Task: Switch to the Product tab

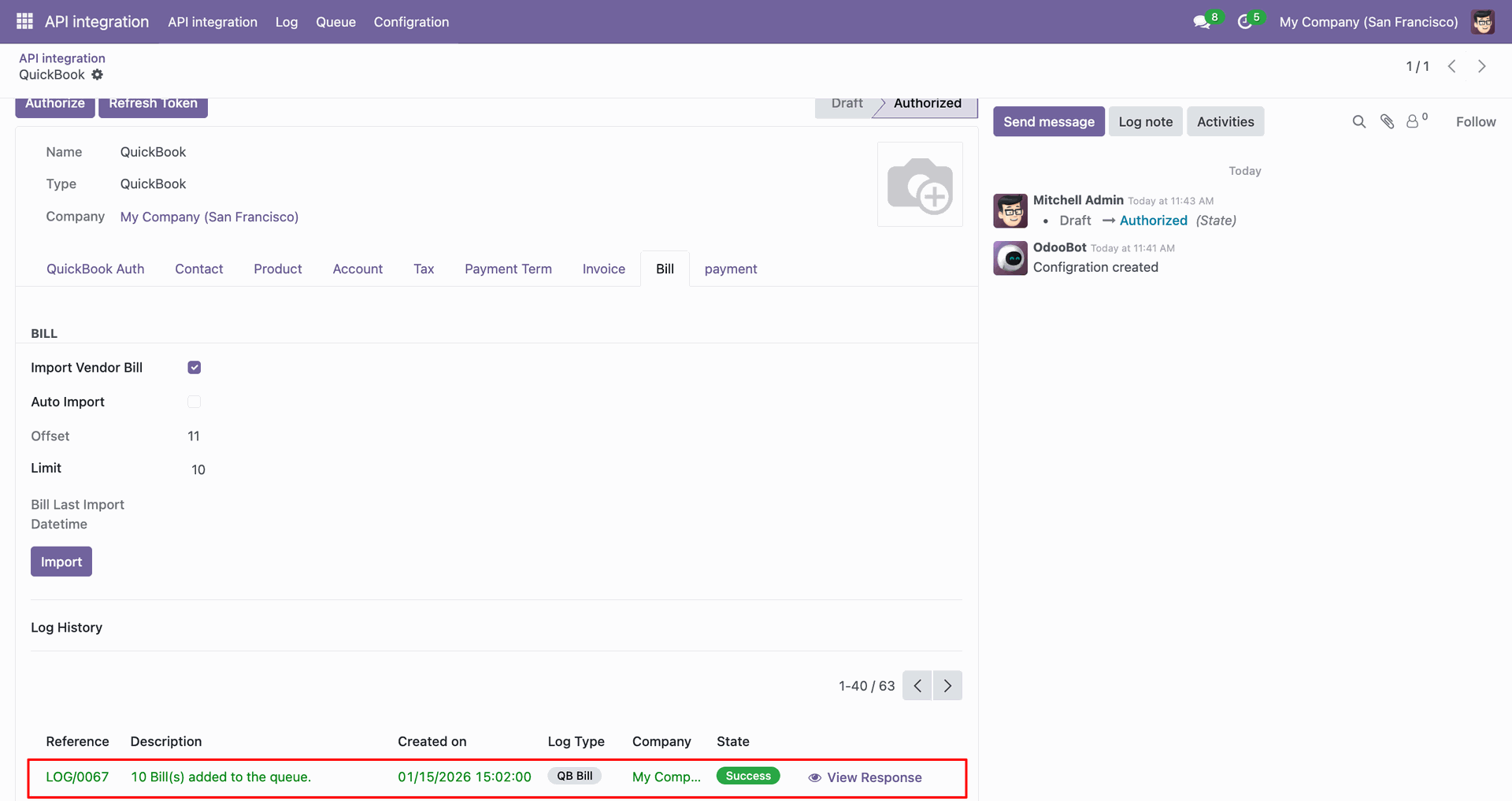Action: pyautogui.click(x=278, y=269)
